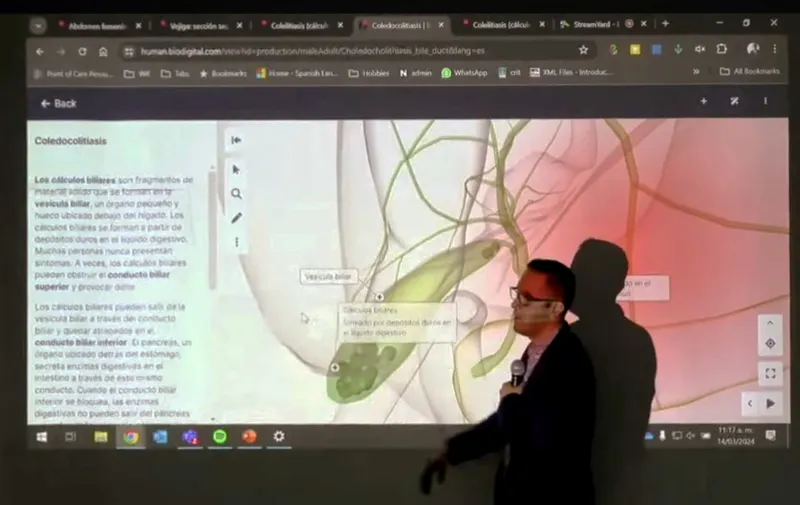Open the Chrome profile avatar

click(x=753, y=49)
